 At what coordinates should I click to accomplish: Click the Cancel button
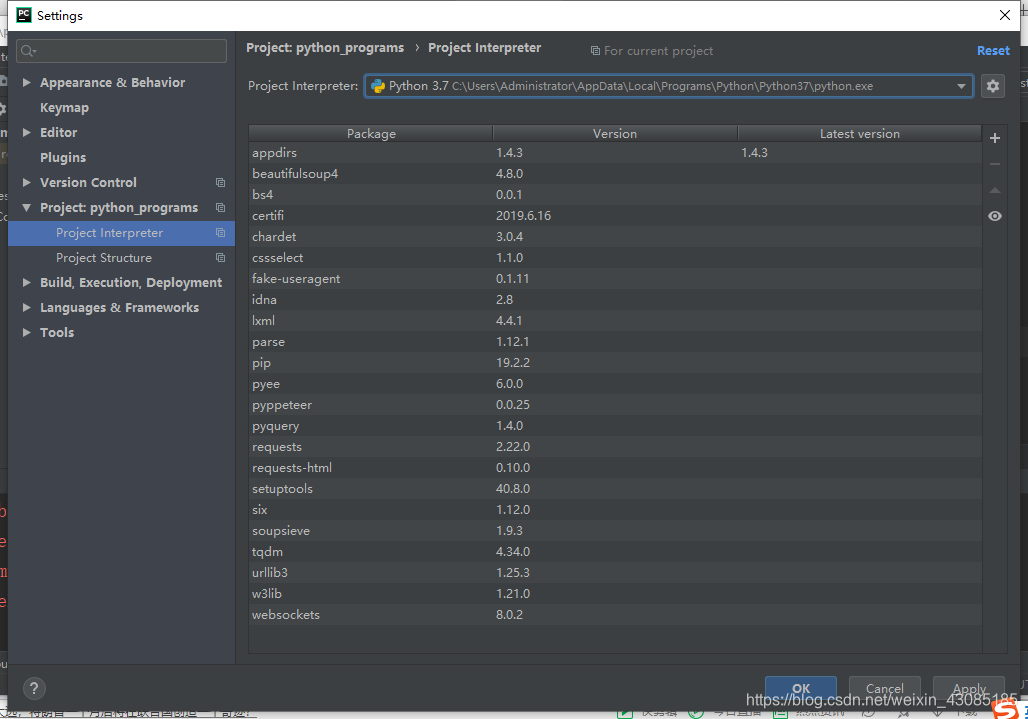click(884, 688)
